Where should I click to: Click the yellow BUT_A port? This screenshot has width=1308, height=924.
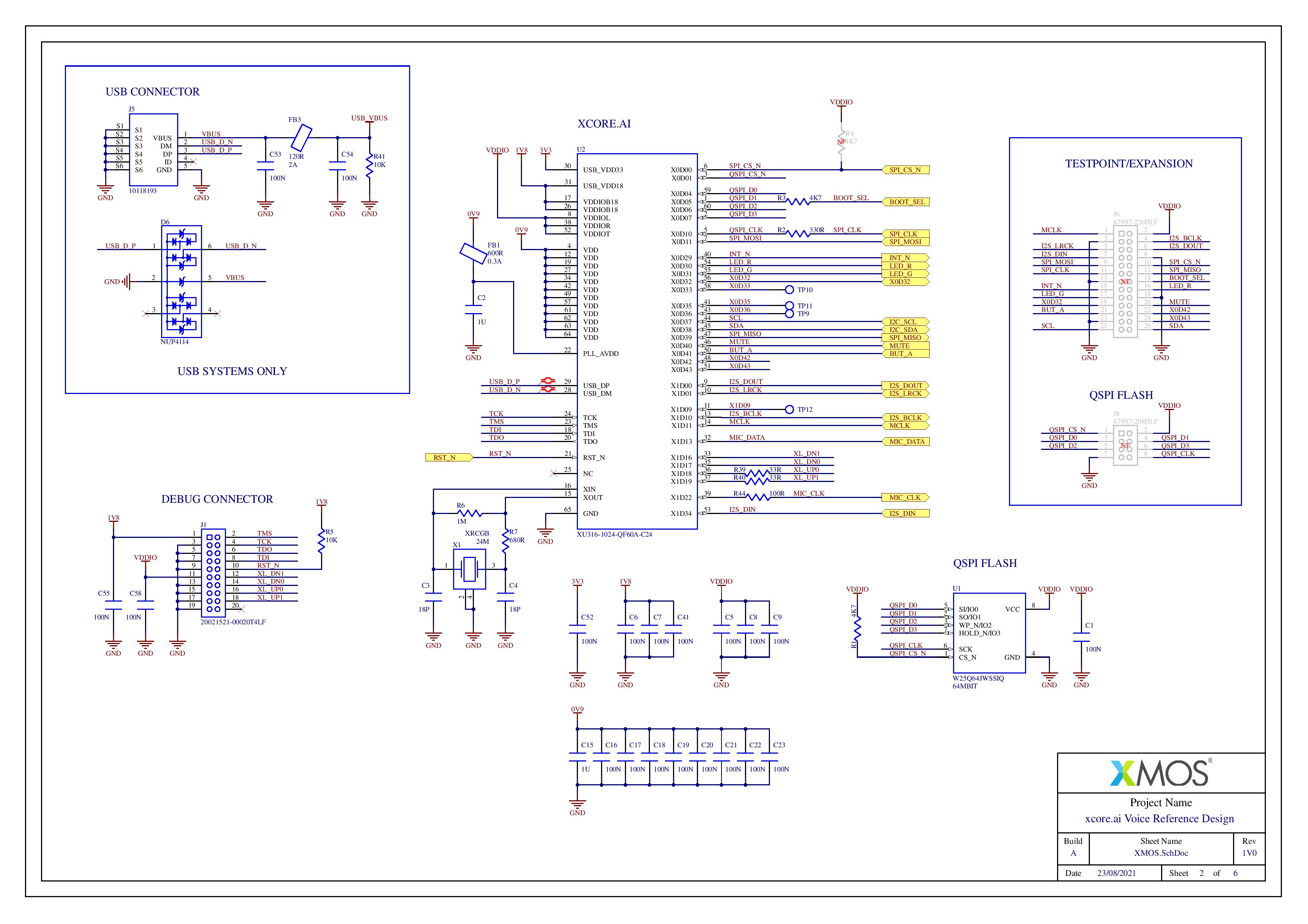905,354
